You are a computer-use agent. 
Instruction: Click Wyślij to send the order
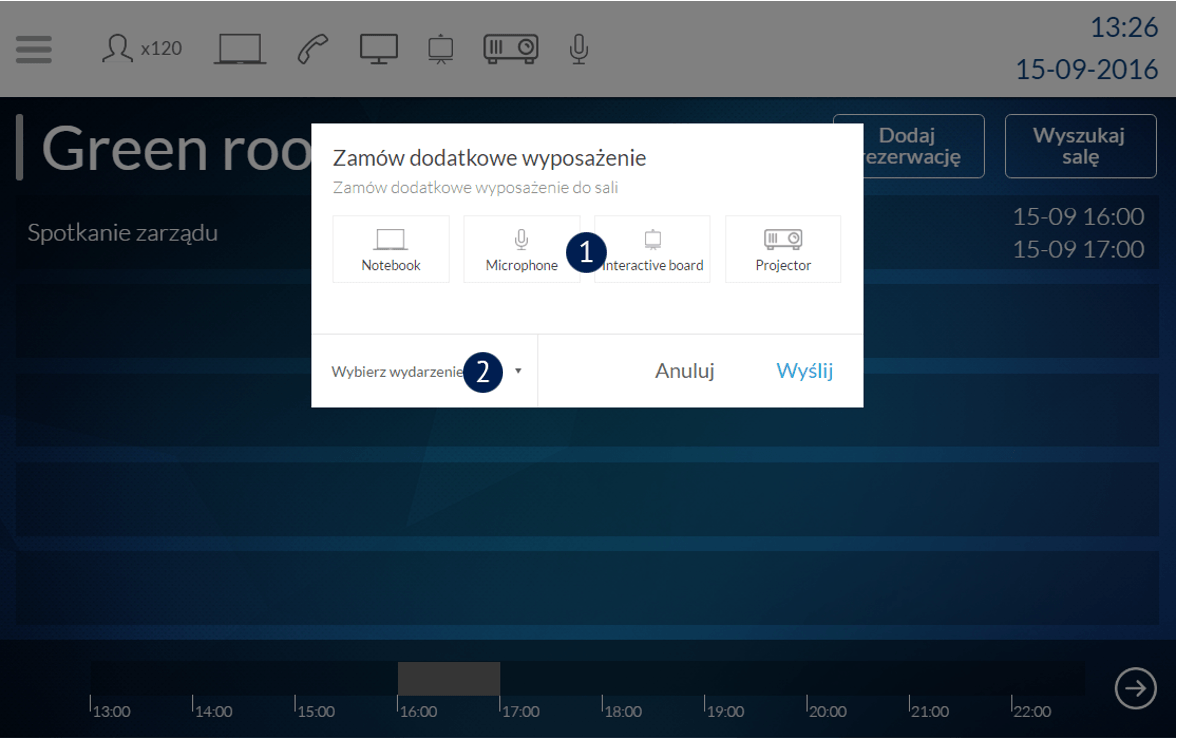pyautogui.click(x=804, y=370)
